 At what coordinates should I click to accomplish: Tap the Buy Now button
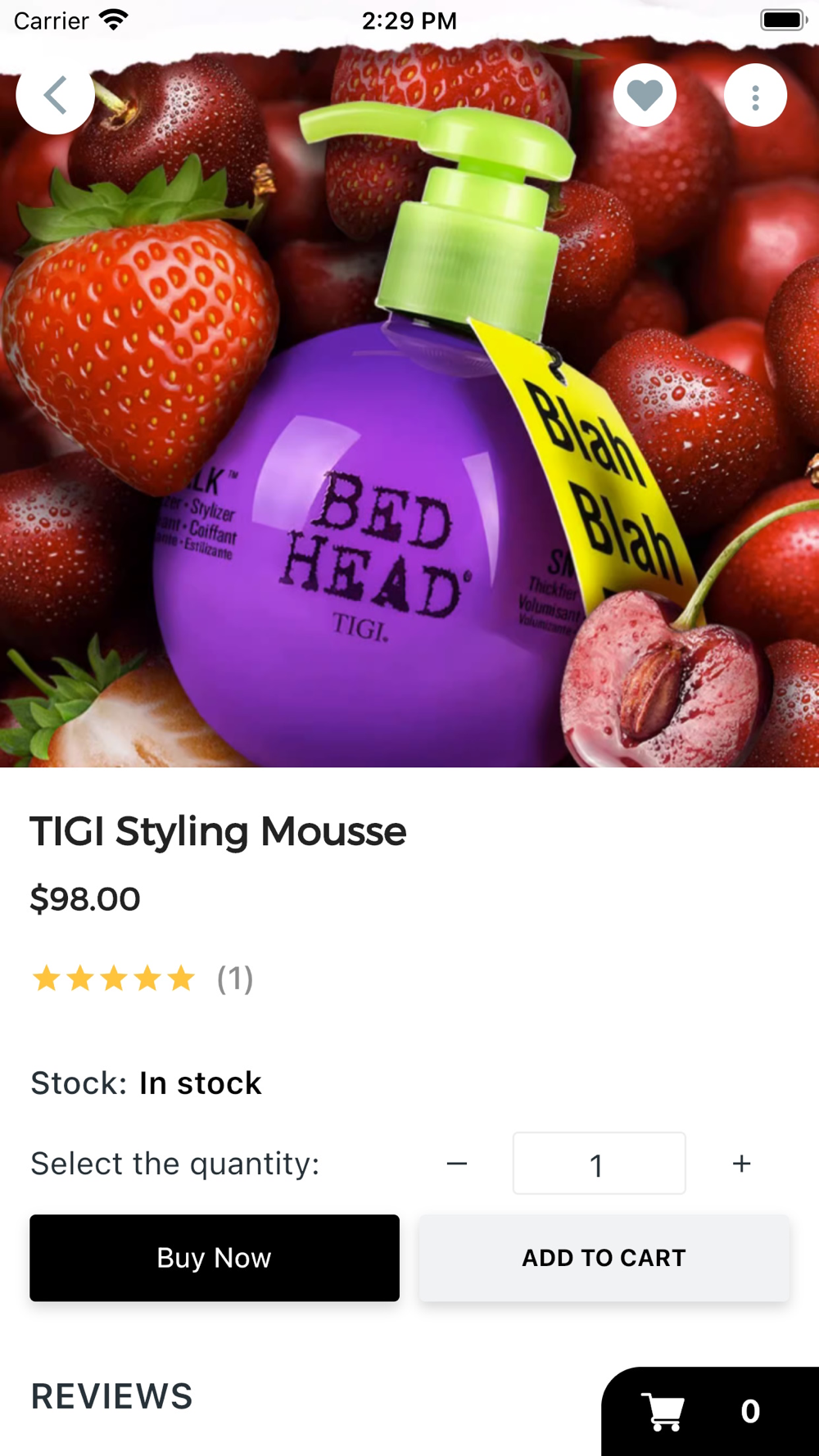pyautogui.click(x=215, y=1258)
